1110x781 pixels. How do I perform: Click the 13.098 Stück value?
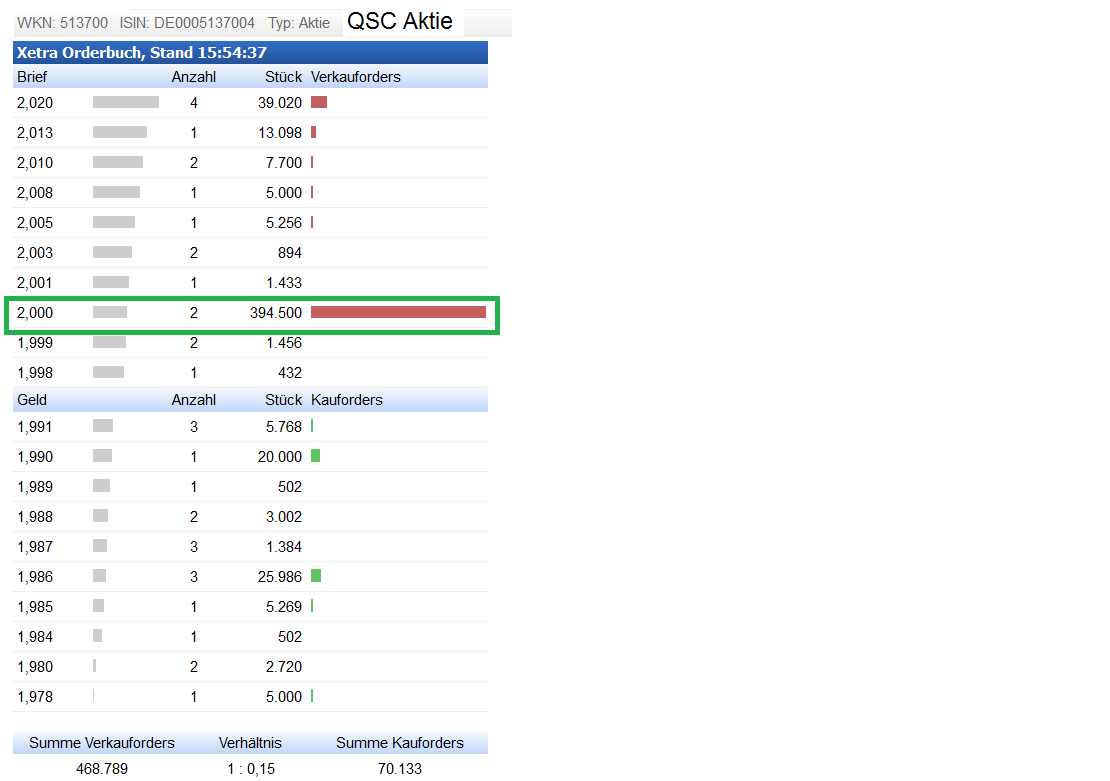click(x=280, y=132)
